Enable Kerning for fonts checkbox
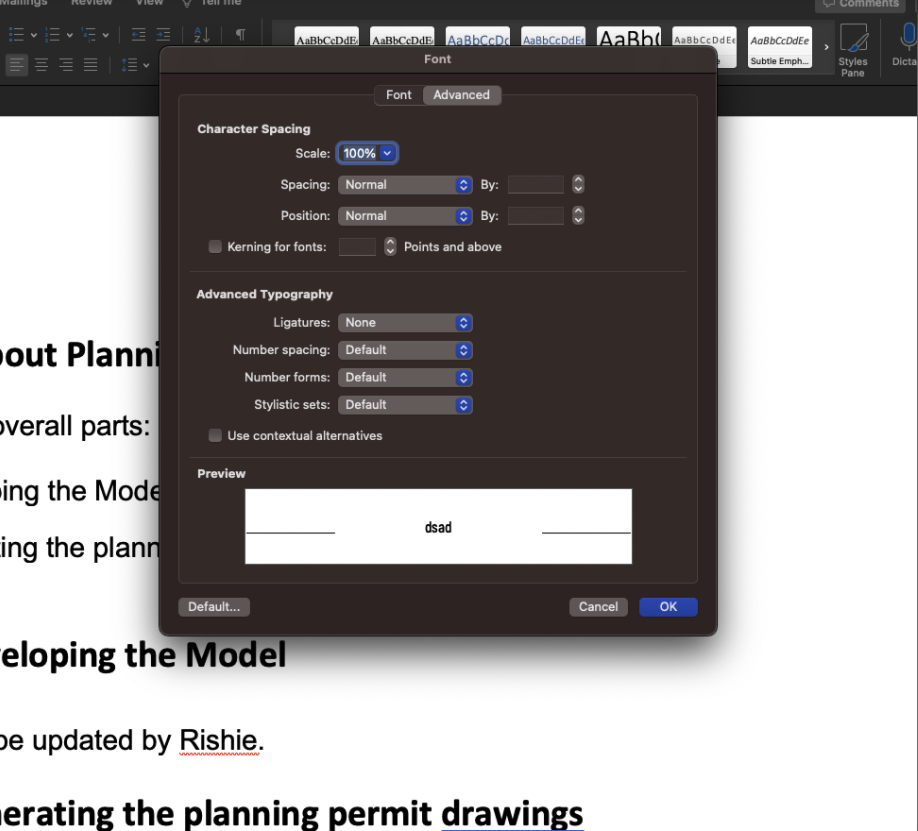Viewport: 918px width, 831px height. (214, 247)
